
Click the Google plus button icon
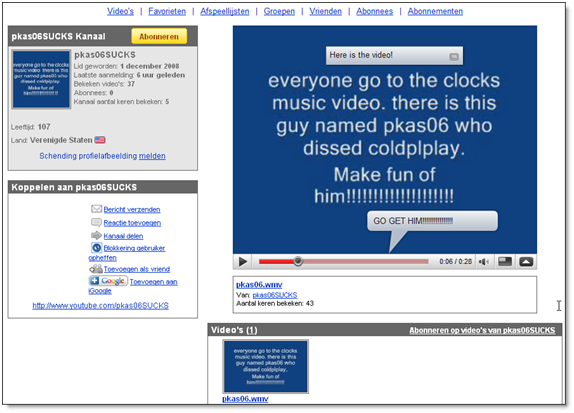click(108, 281)
